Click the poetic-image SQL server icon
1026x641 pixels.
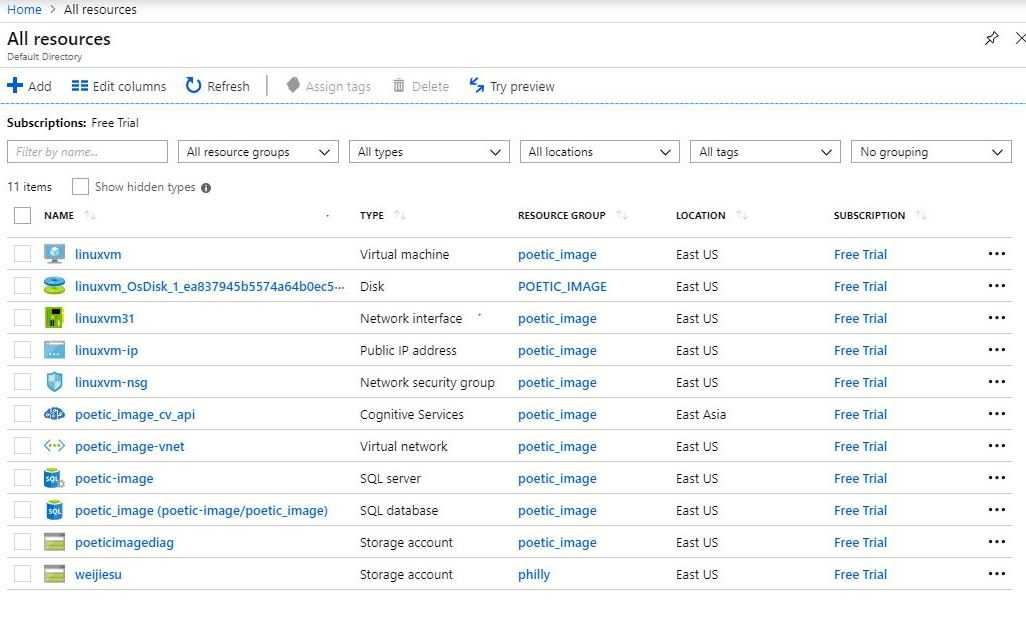(54, 478)
